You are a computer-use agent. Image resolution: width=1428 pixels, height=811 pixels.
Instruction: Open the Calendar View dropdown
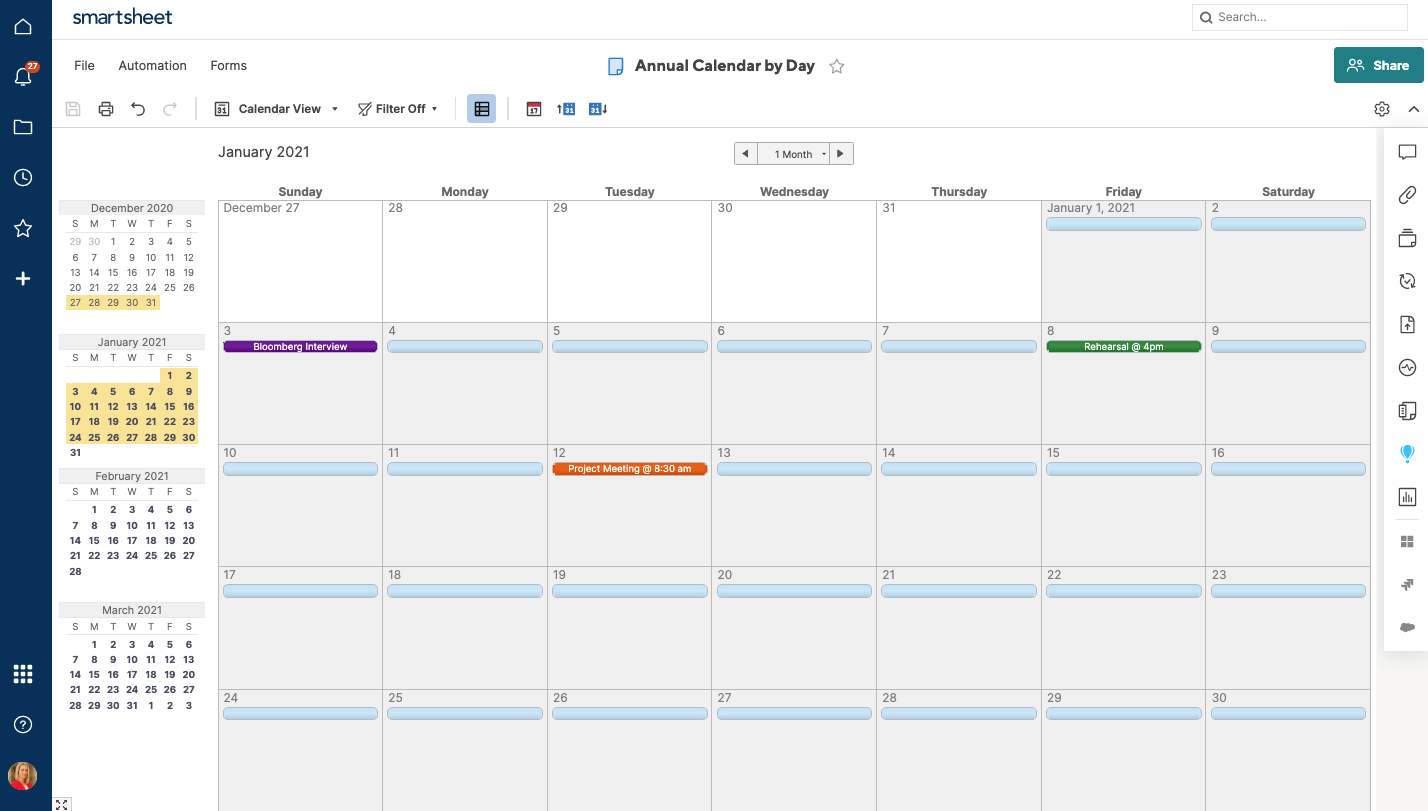coord(277,109)
